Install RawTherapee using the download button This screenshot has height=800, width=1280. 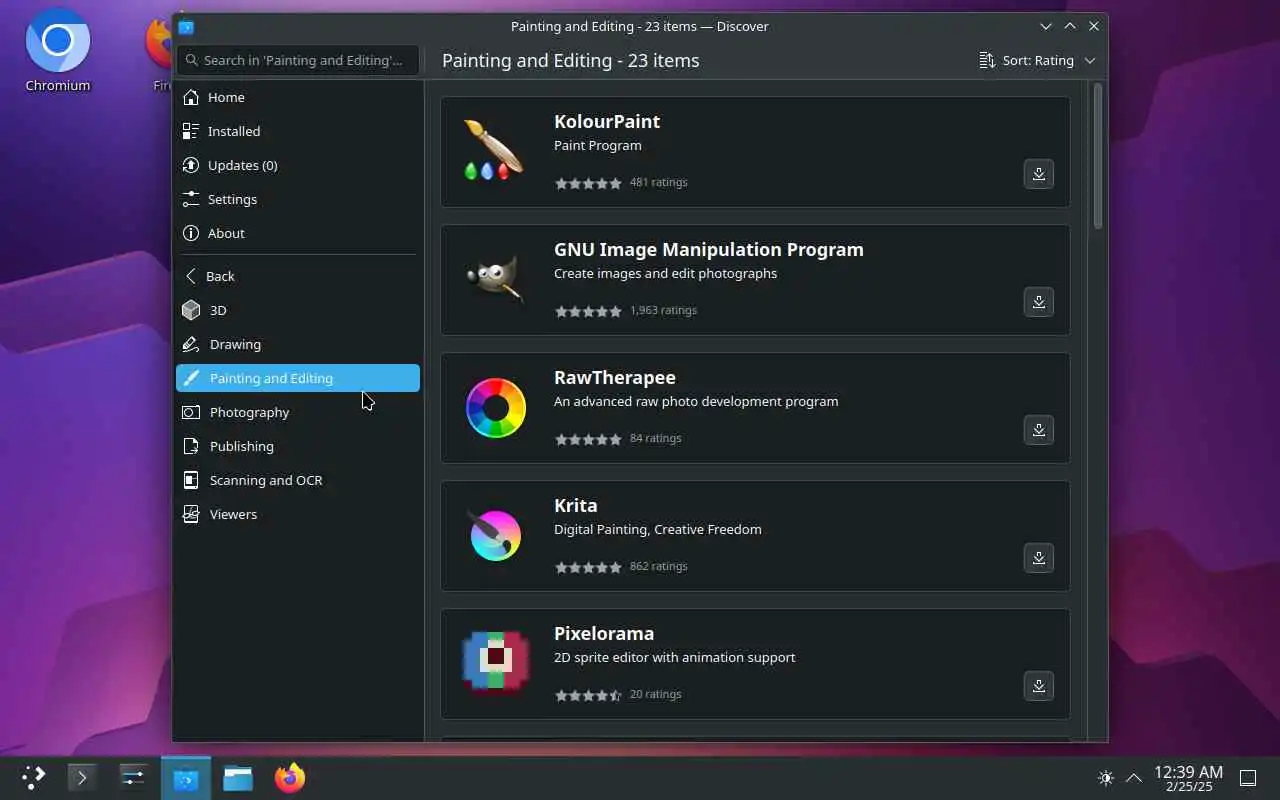tap(1038, 430)
